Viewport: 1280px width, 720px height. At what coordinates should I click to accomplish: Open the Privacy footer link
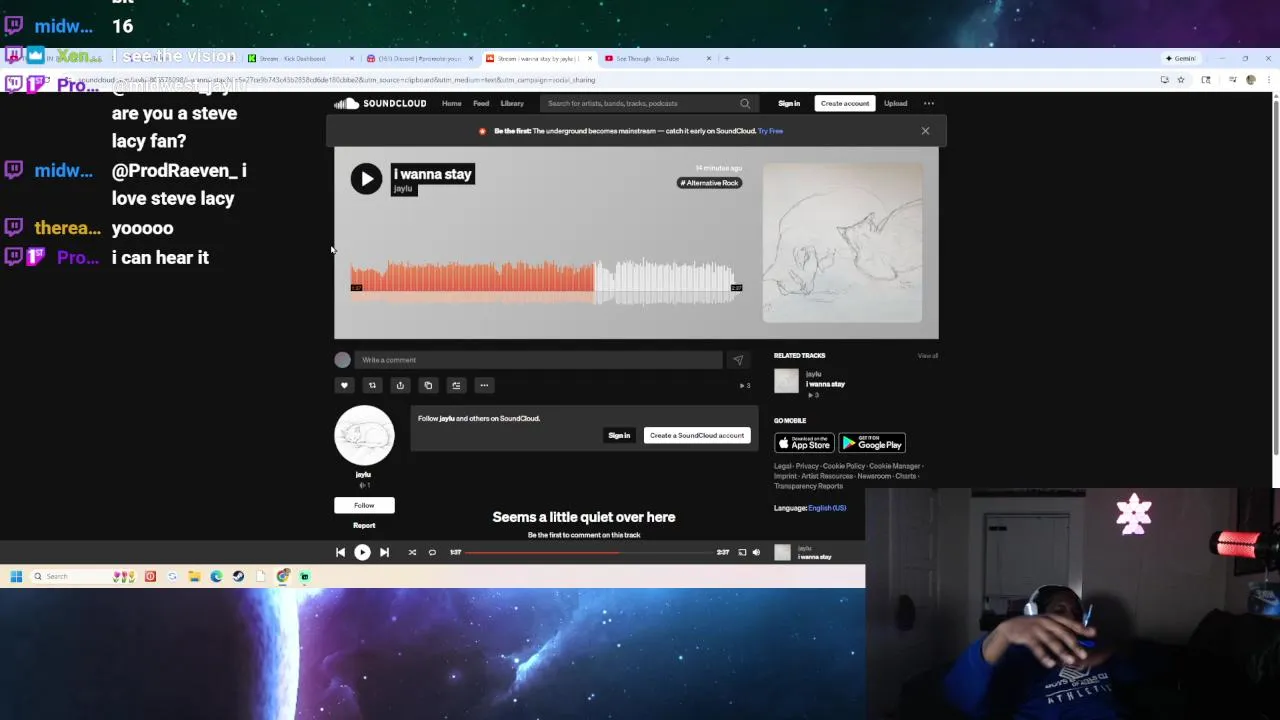pyautogui.click(x=807, y=466)
